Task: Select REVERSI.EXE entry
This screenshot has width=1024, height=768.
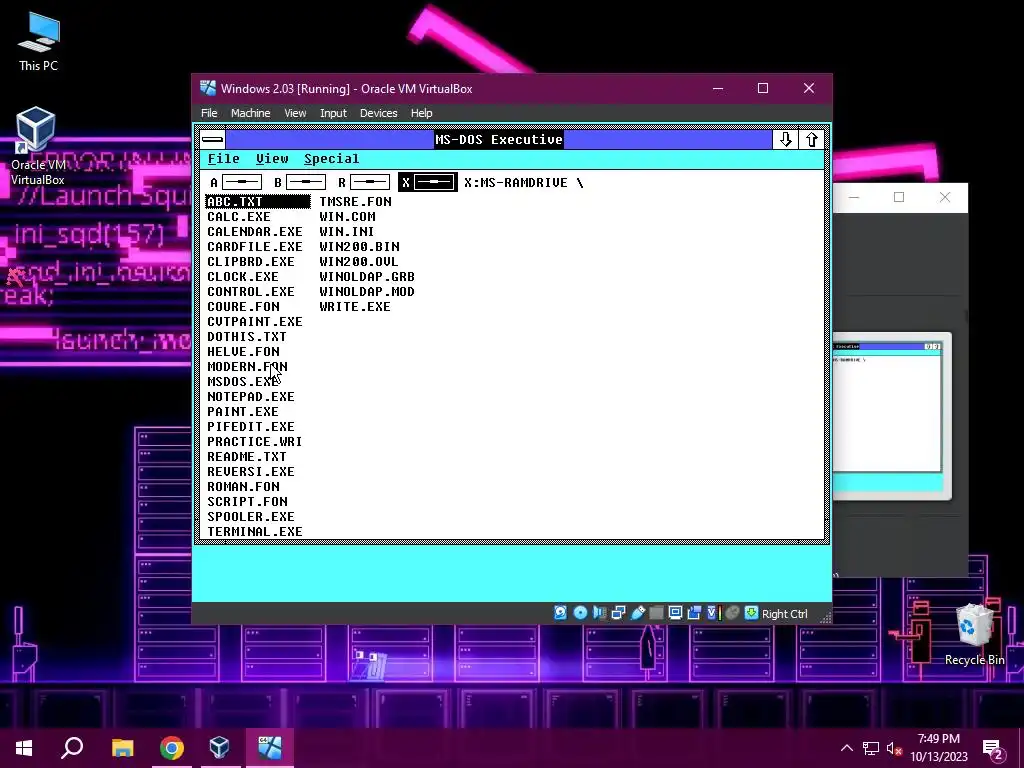Action: coord(251,472)
